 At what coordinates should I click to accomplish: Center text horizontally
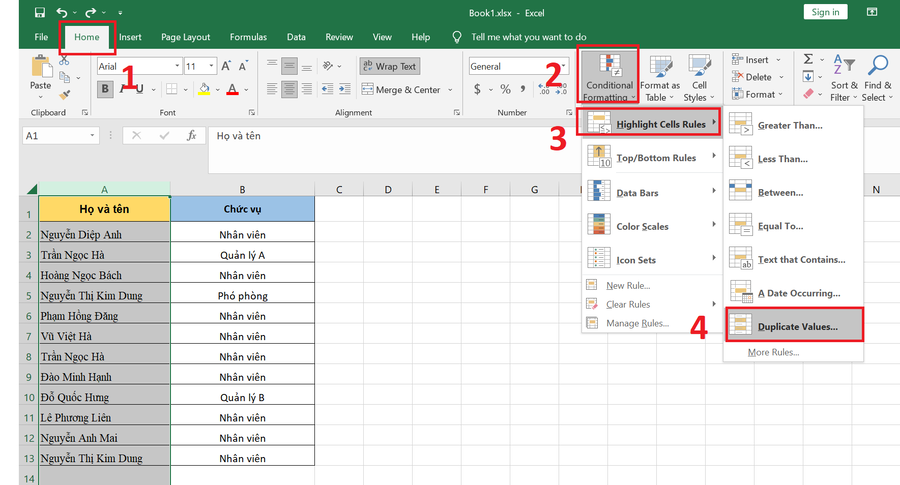point(289,89)
